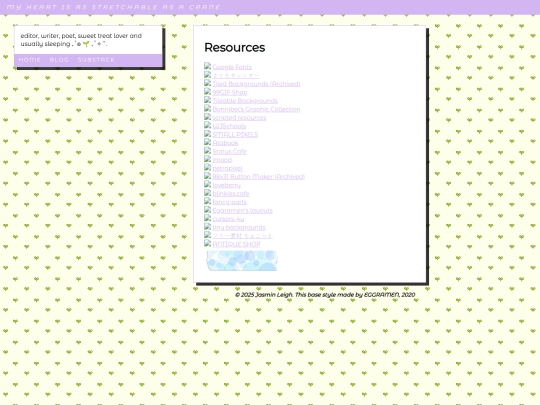Click the image icon next to fancy parts
Screen dimensions: 540x405
(207, 201)
